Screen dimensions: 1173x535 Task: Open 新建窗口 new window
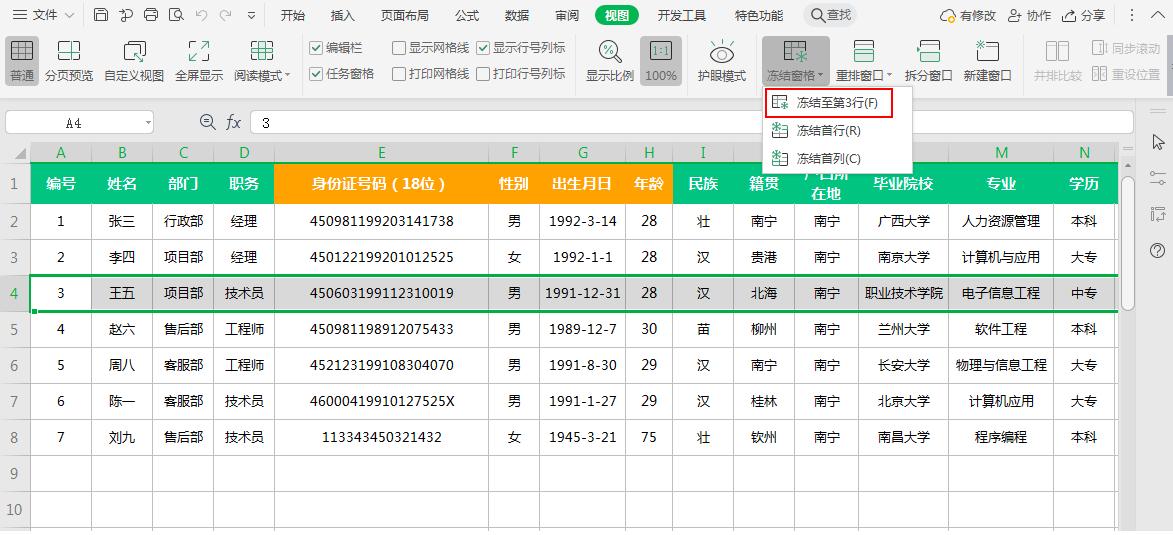point(987,60)
